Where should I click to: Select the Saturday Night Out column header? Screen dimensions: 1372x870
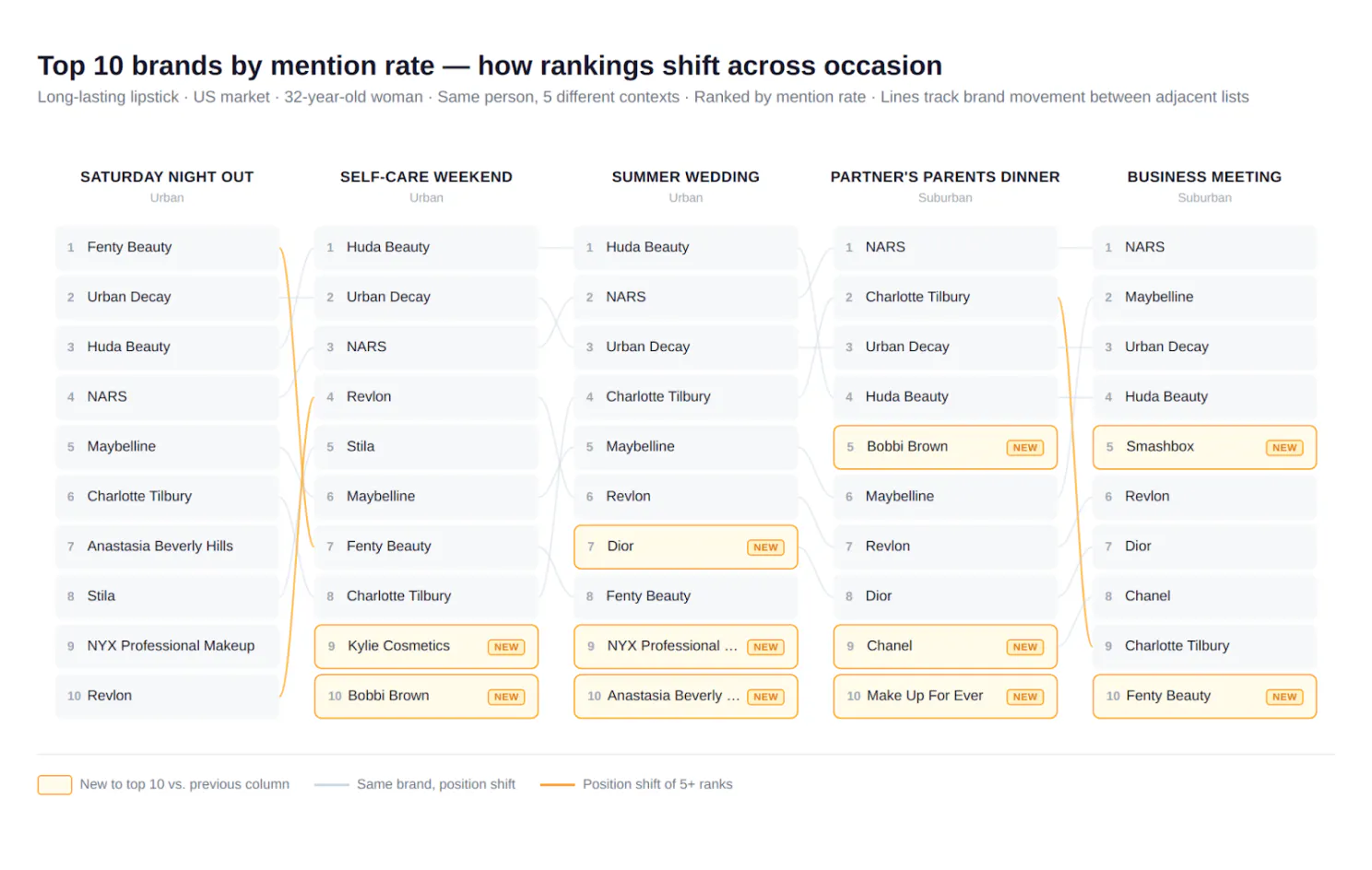click(167, 177)
